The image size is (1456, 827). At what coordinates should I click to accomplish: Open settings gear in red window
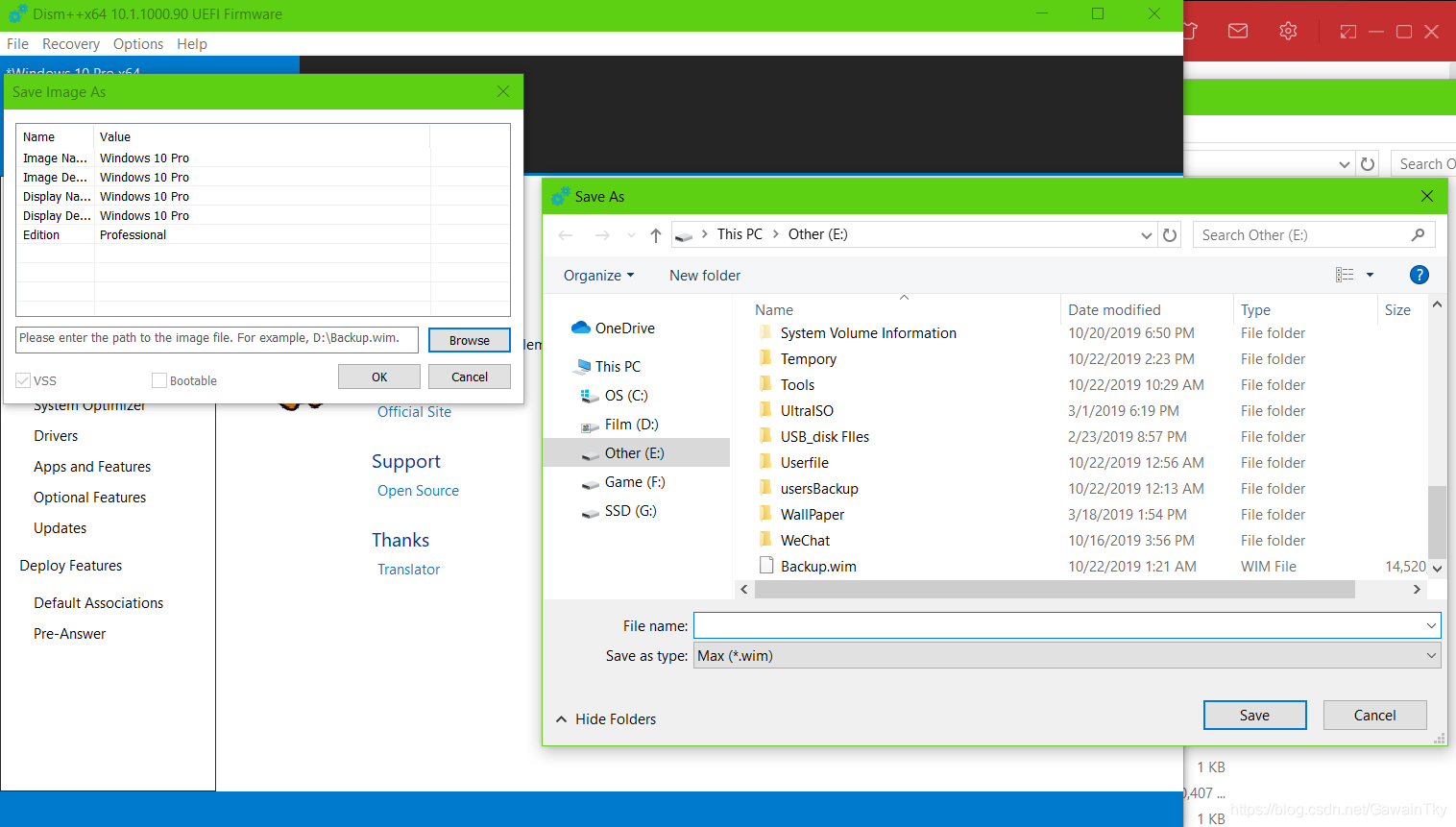tap(1288, 31)
